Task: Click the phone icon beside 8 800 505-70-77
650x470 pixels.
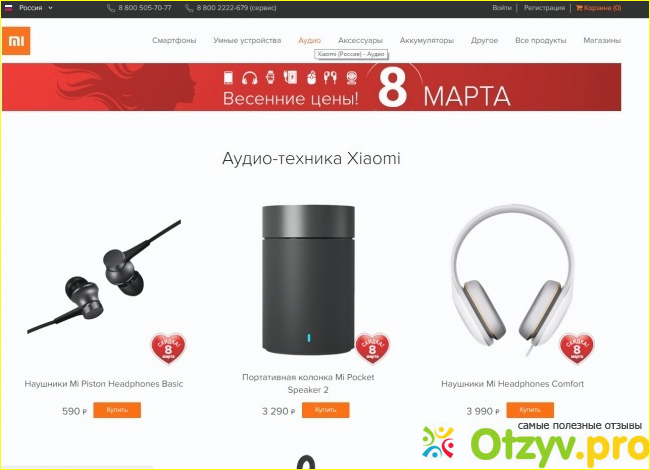Action: click(111, 8)
